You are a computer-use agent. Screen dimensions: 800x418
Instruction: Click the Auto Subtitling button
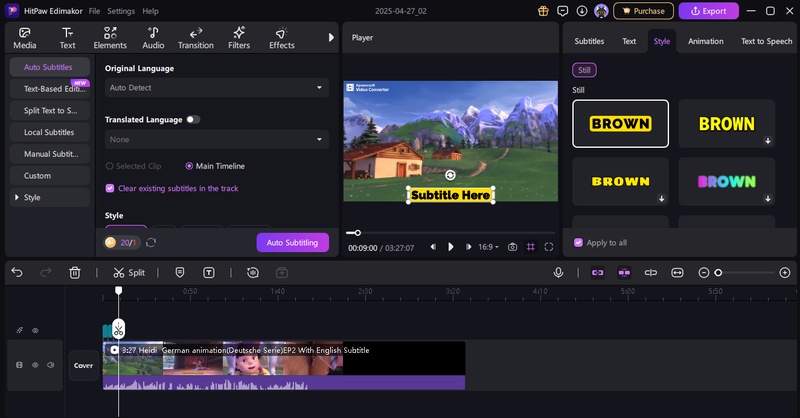(292, 242)
